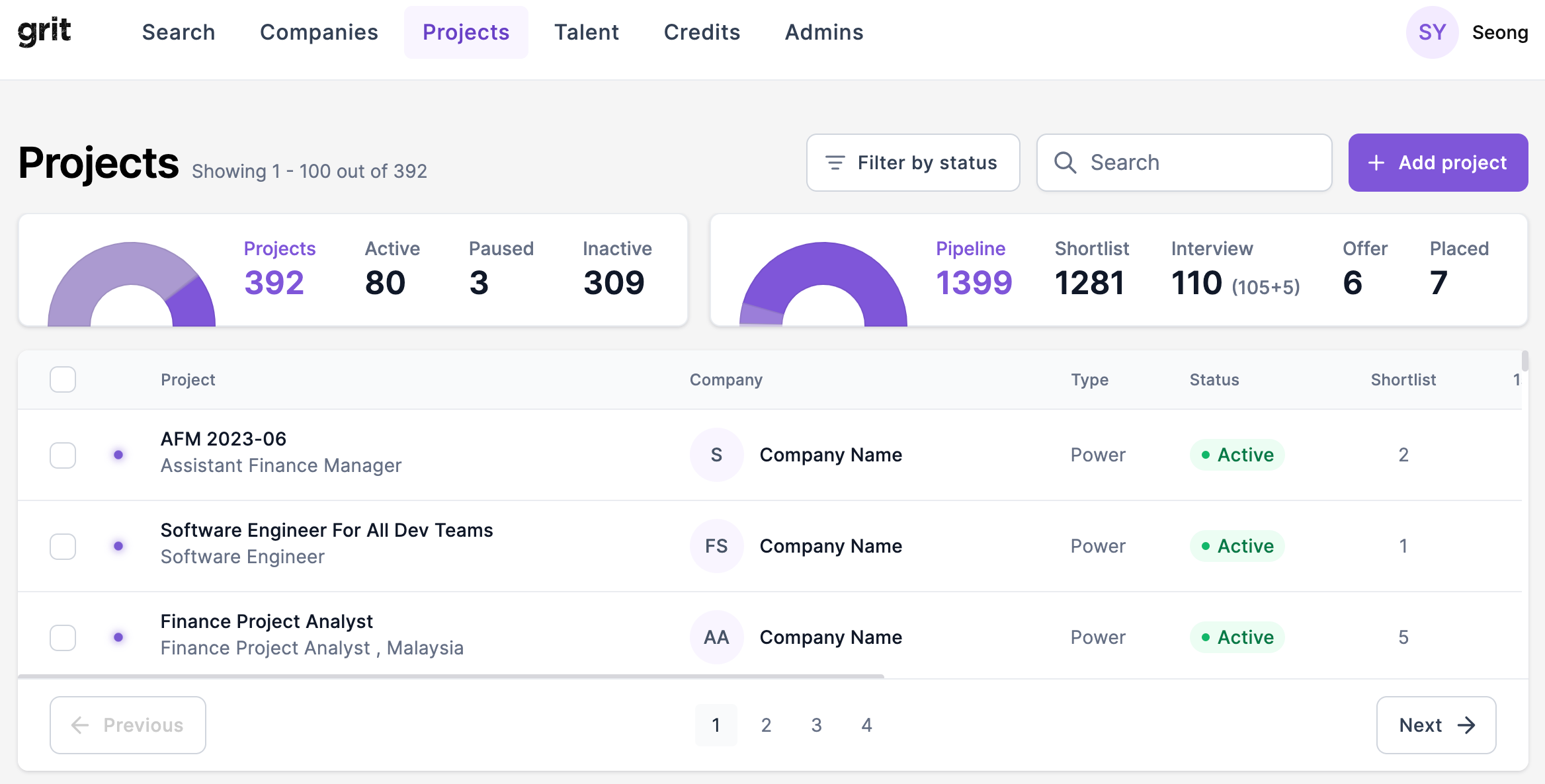Click the search magnifier icon

[1065, 163]
